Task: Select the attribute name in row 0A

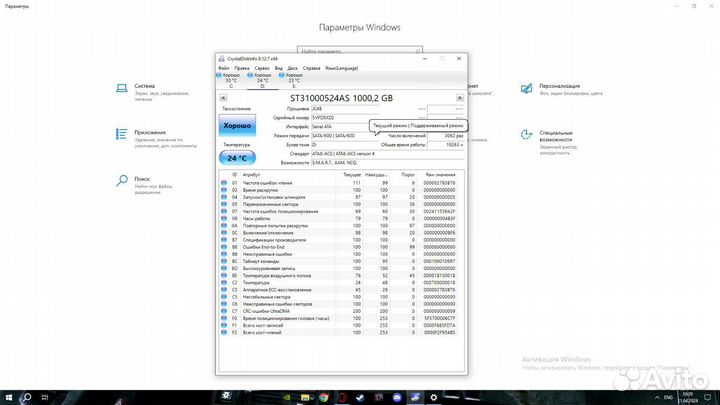Action: (x=276, y=225)
